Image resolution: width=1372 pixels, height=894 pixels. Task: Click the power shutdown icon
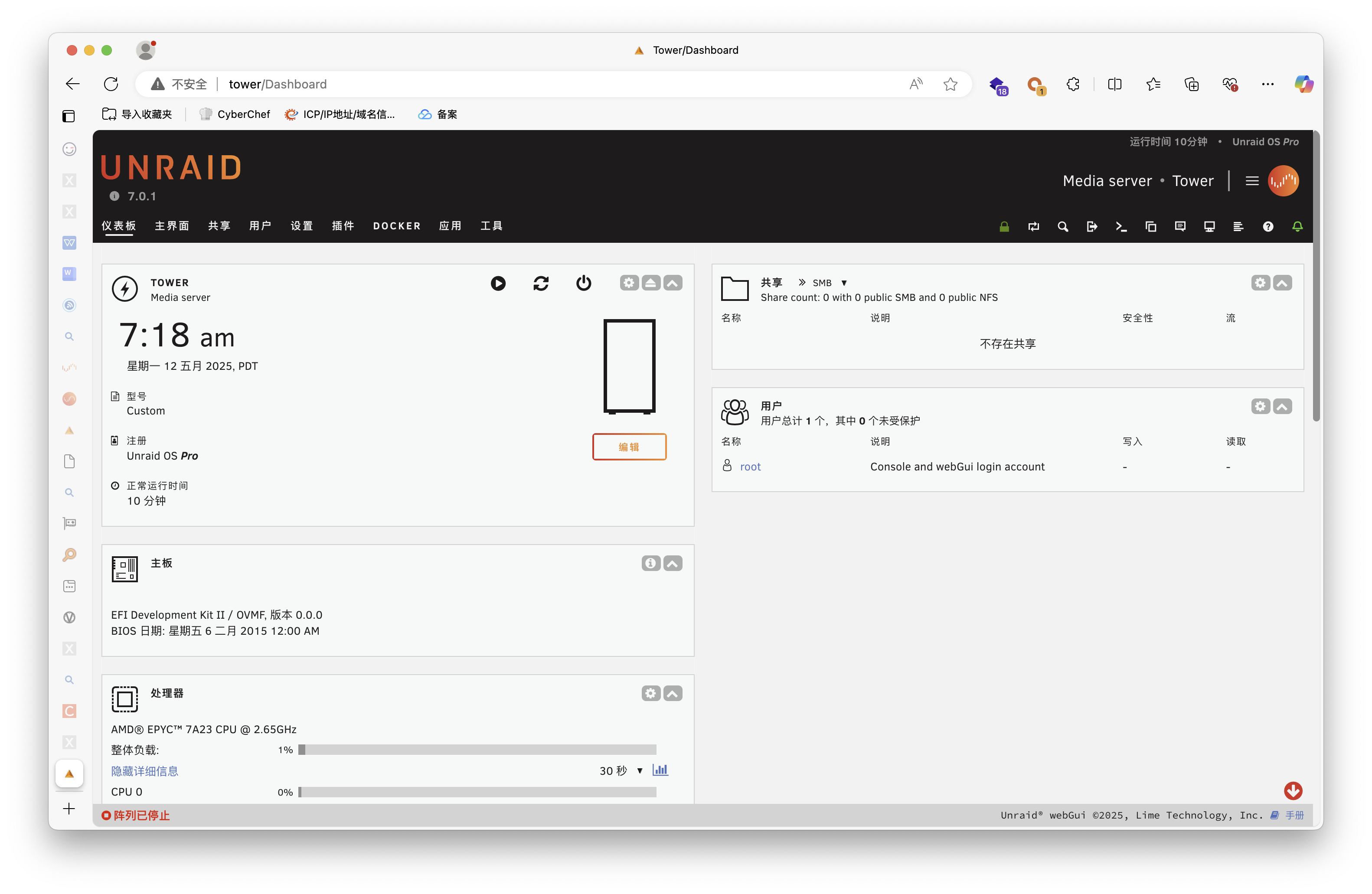(x=583, y=283)
